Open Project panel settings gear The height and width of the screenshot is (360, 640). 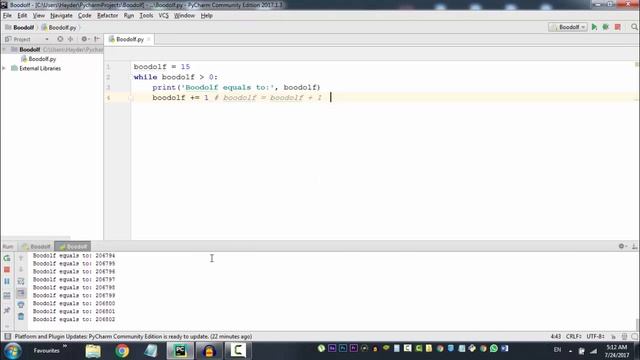[x=84, y=39]
